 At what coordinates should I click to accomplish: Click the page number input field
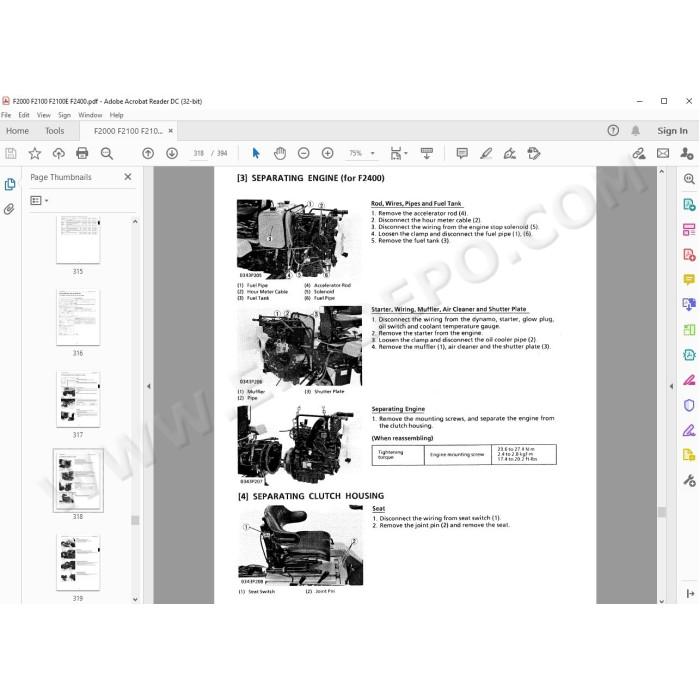click(x=198, y=154)
